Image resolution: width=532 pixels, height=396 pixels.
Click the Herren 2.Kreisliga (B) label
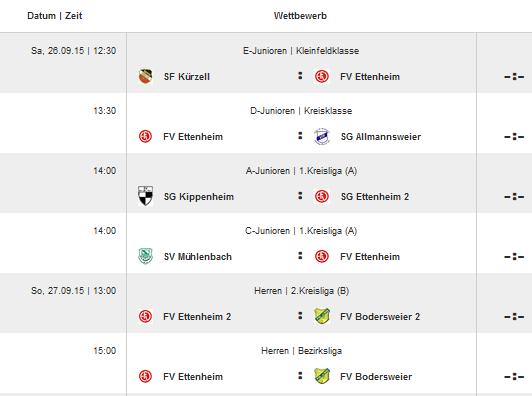[x=301, y=291]
